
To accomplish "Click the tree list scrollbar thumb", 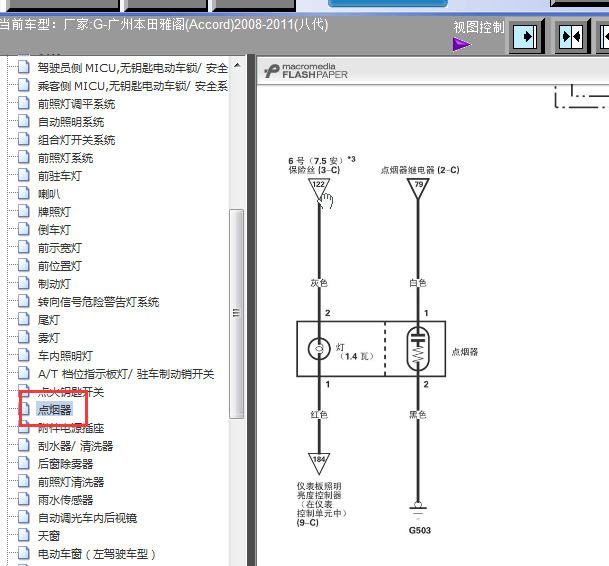I will coord(236,313).
